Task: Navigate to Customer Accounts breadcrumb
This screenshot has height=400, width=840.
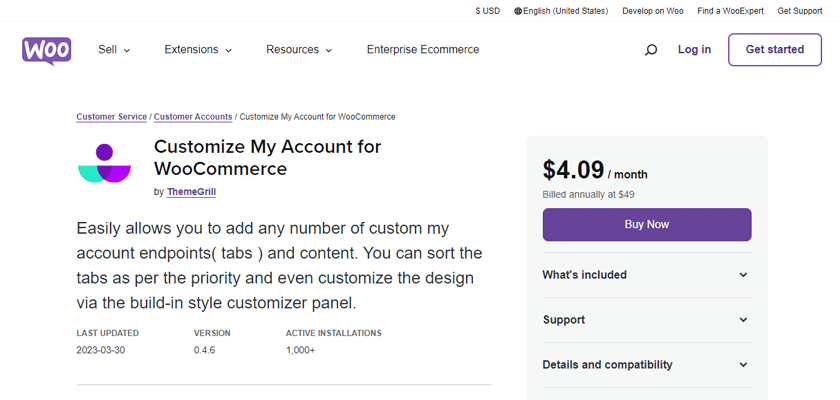Action: pos(193,117)
